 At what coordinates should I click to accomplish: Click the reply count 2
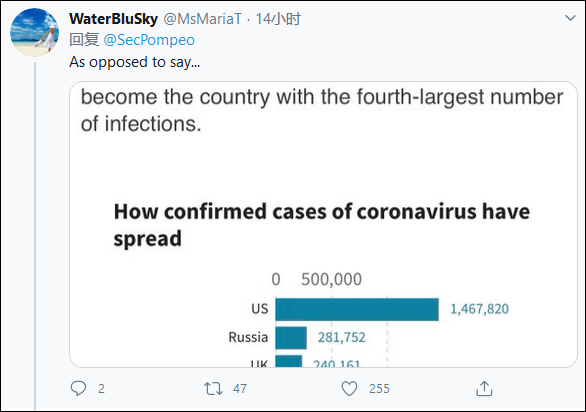pyautogui.click(x=101, y=389)
